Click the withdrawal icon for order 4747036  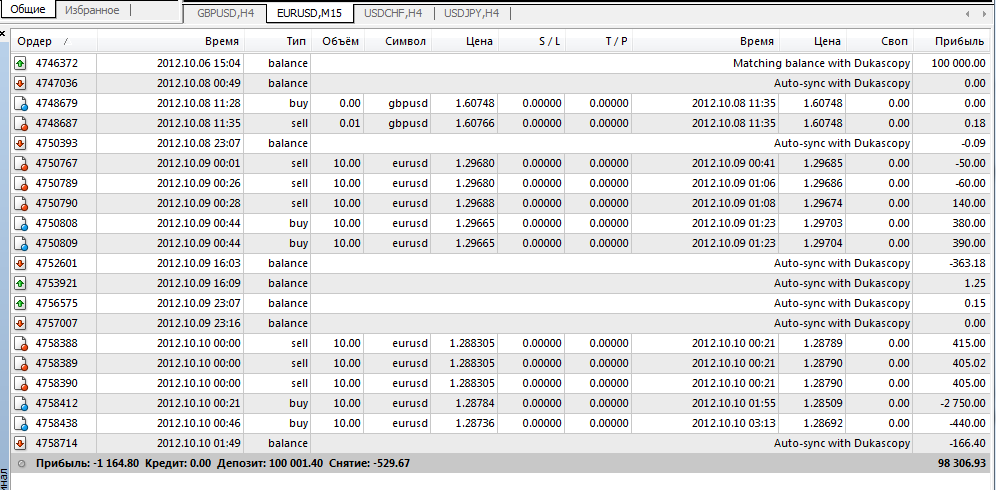(21, 83)
